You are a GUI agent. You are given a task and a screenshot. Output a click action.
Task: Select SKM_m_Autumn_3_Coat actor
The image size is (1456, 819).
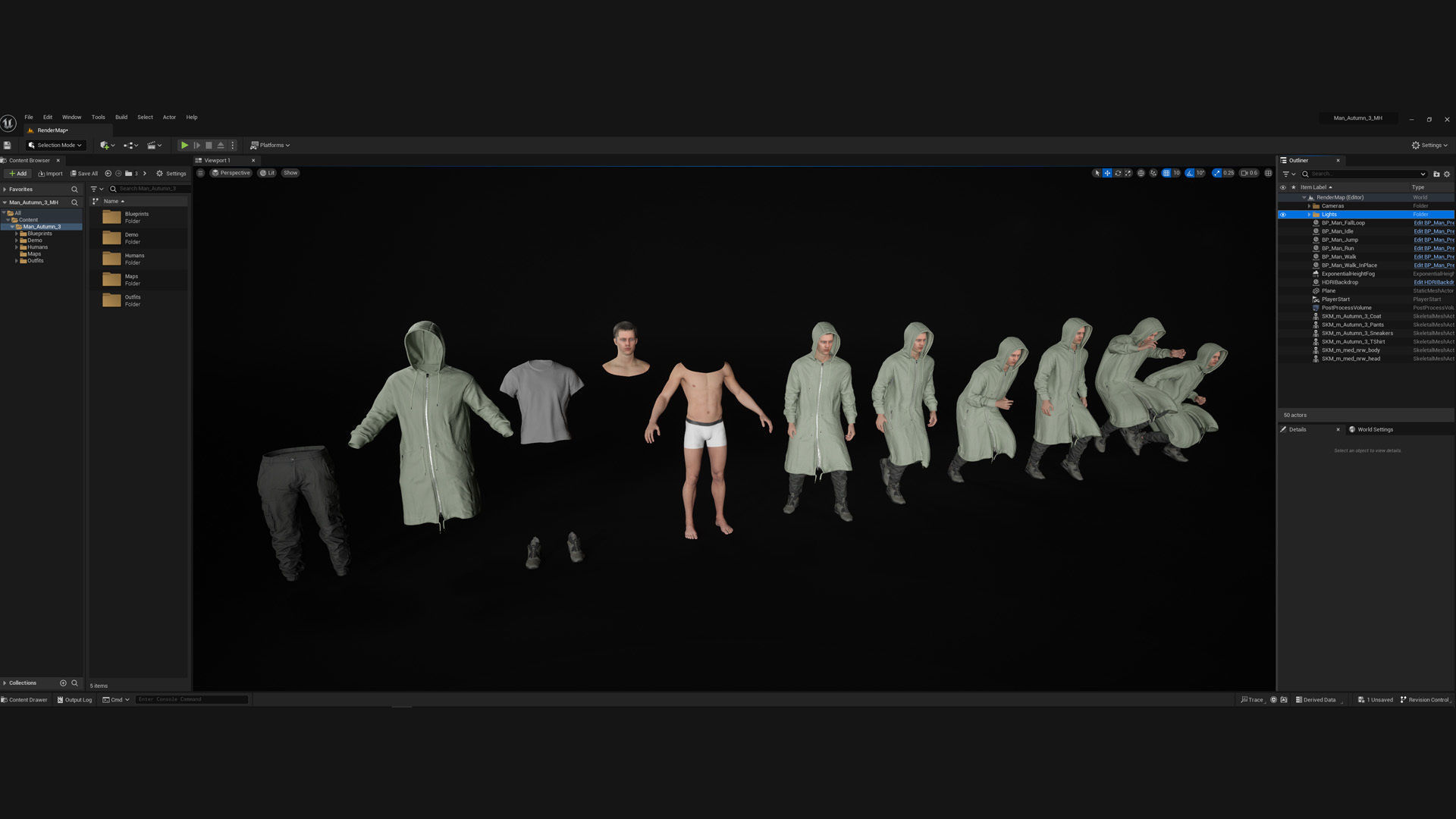point(1351,316)
